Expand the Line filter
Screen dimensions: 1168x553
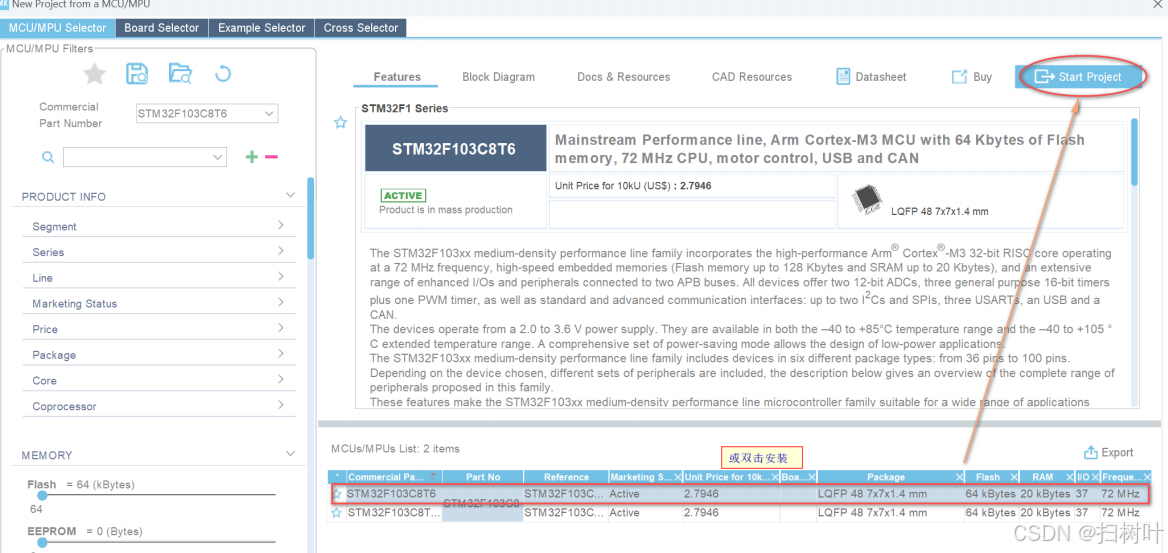click(x=281, y=276)
